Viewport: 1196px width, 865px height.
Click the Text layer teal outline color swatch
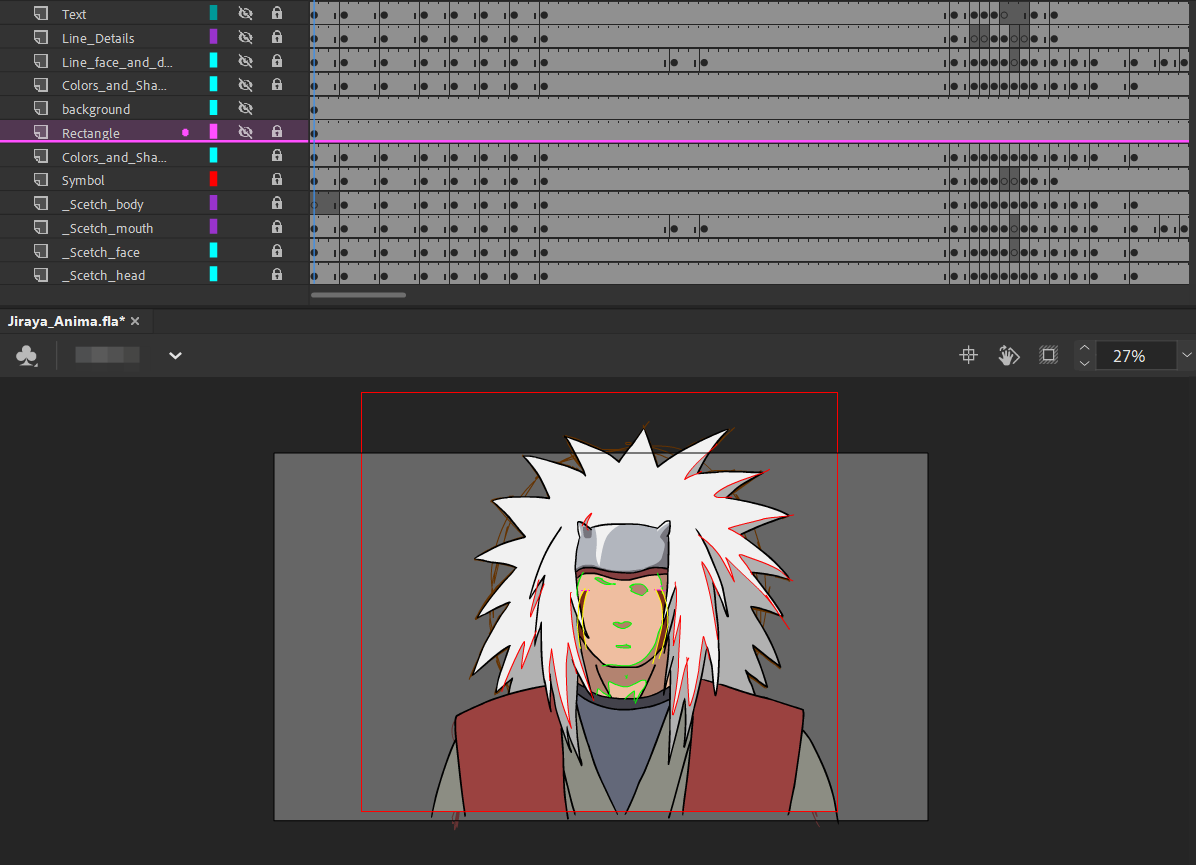214,13
